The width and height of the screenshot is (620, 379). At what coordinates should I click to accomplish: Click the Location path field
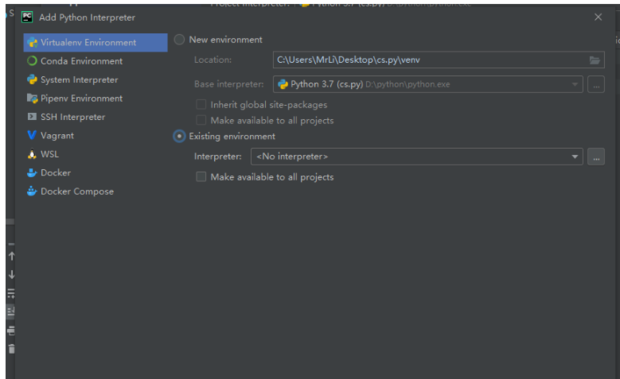click(439, 60)
